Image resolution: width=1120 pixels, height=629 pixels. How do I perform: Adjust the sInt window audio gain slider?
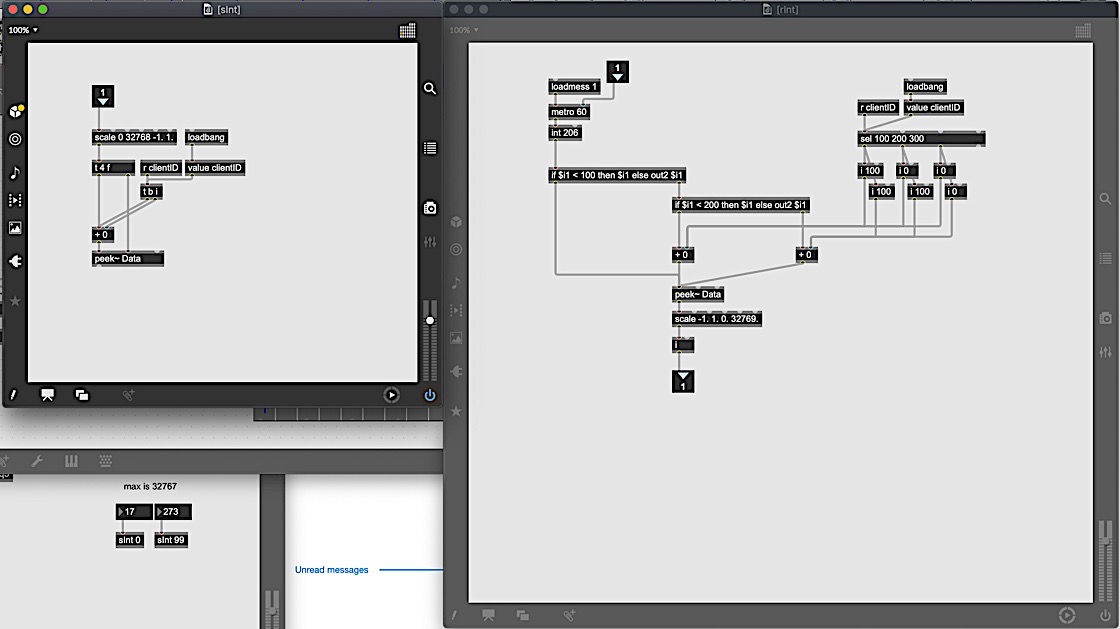coord(430,321)
